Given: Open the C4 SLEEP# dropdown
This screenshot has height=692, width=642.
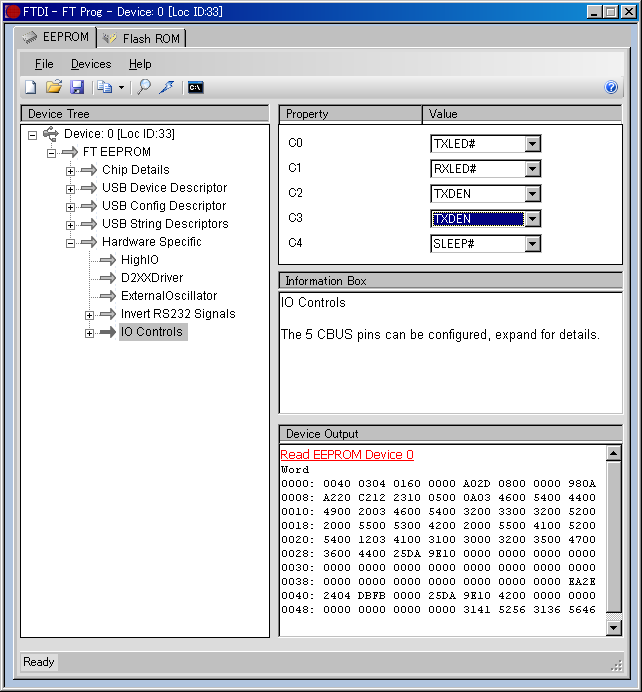Looking at the screenshot, I should coord(533,244).
